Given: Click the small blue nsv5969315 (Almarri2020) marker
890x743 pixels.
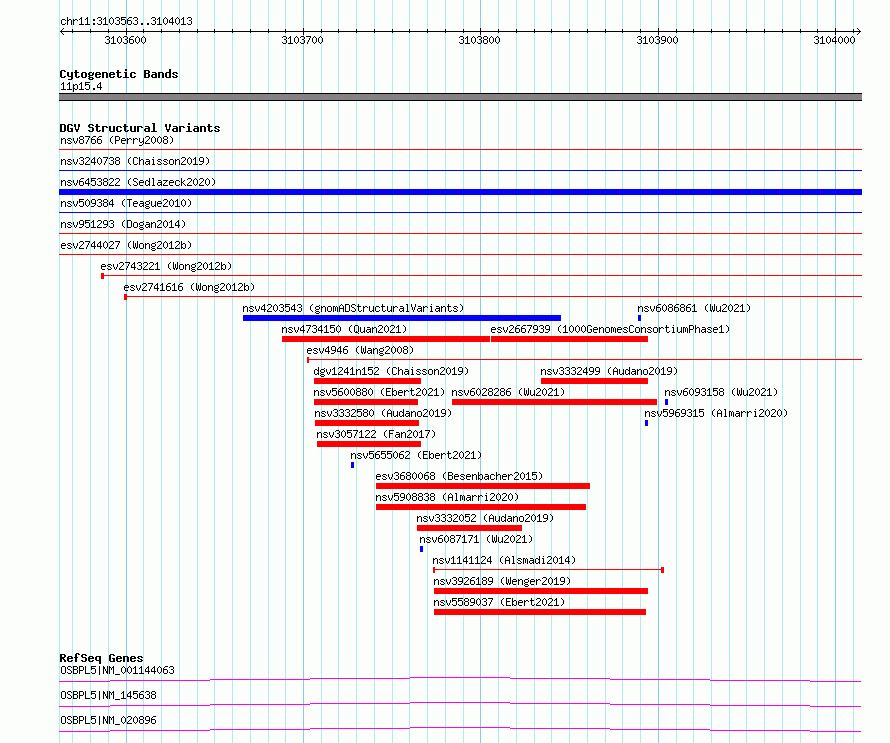Looking at the screenshot, I should click(x=646, y=423).
